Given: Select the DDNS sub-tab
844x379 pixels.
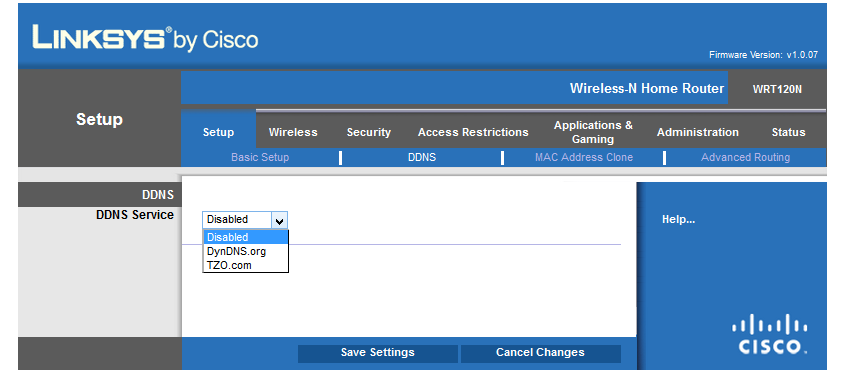Looking at the screenshot, I should [422, 158].
